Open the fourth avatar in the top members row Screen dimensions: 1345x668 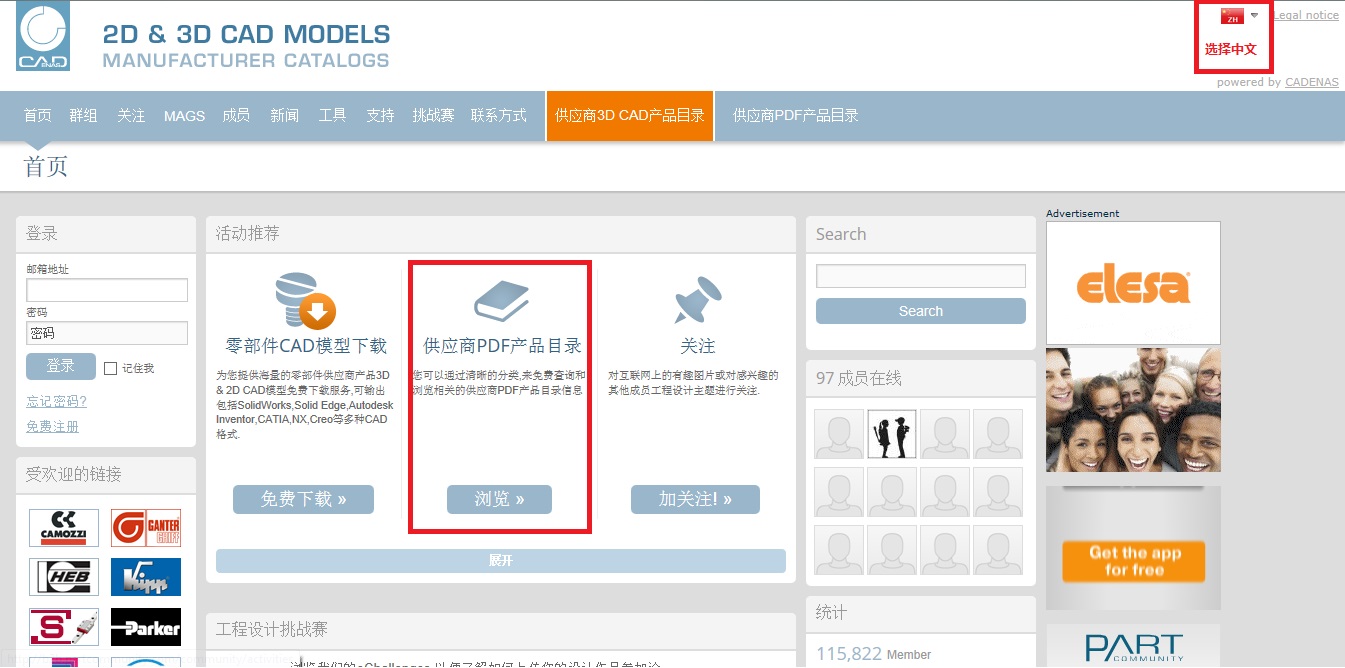(x=998, y=434)
